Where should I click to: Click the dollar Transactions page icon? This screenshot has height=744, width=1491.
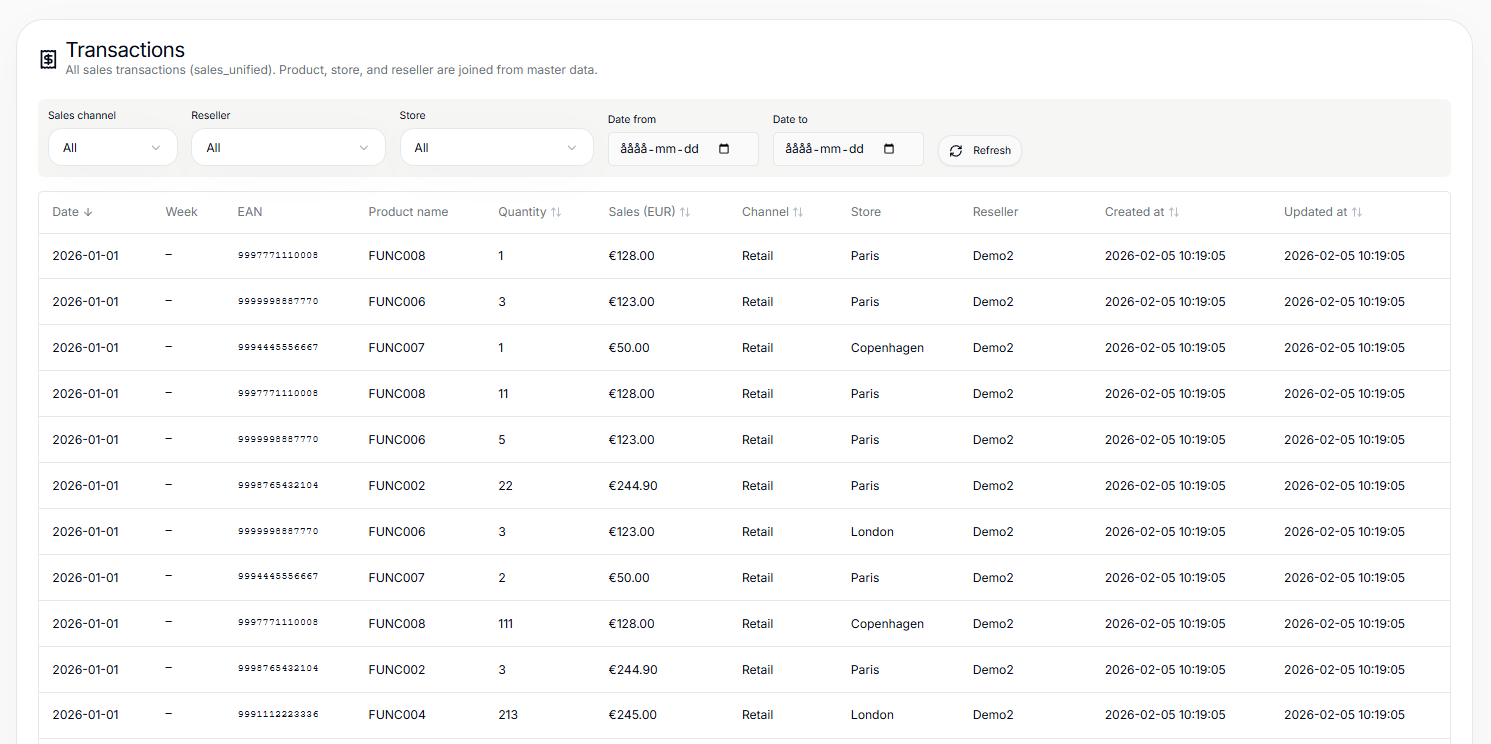(47, 59)
